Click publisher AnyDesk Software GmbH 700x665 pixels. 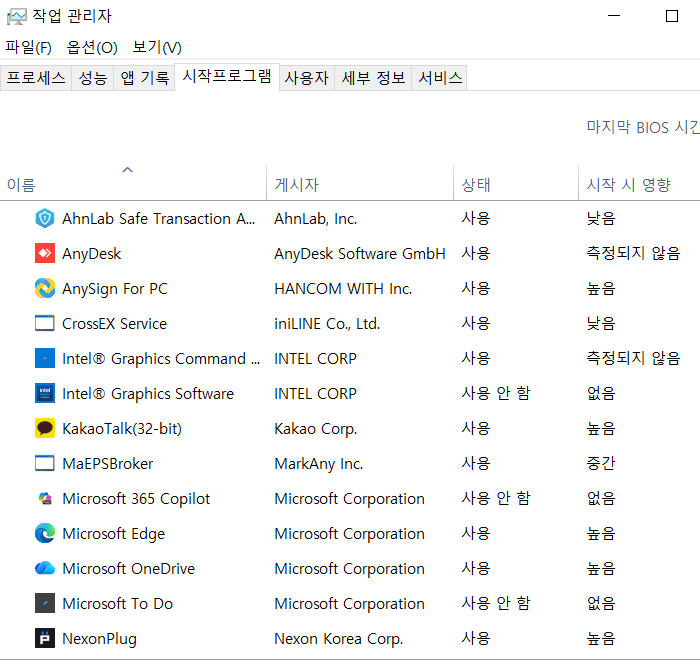point(360,254)
